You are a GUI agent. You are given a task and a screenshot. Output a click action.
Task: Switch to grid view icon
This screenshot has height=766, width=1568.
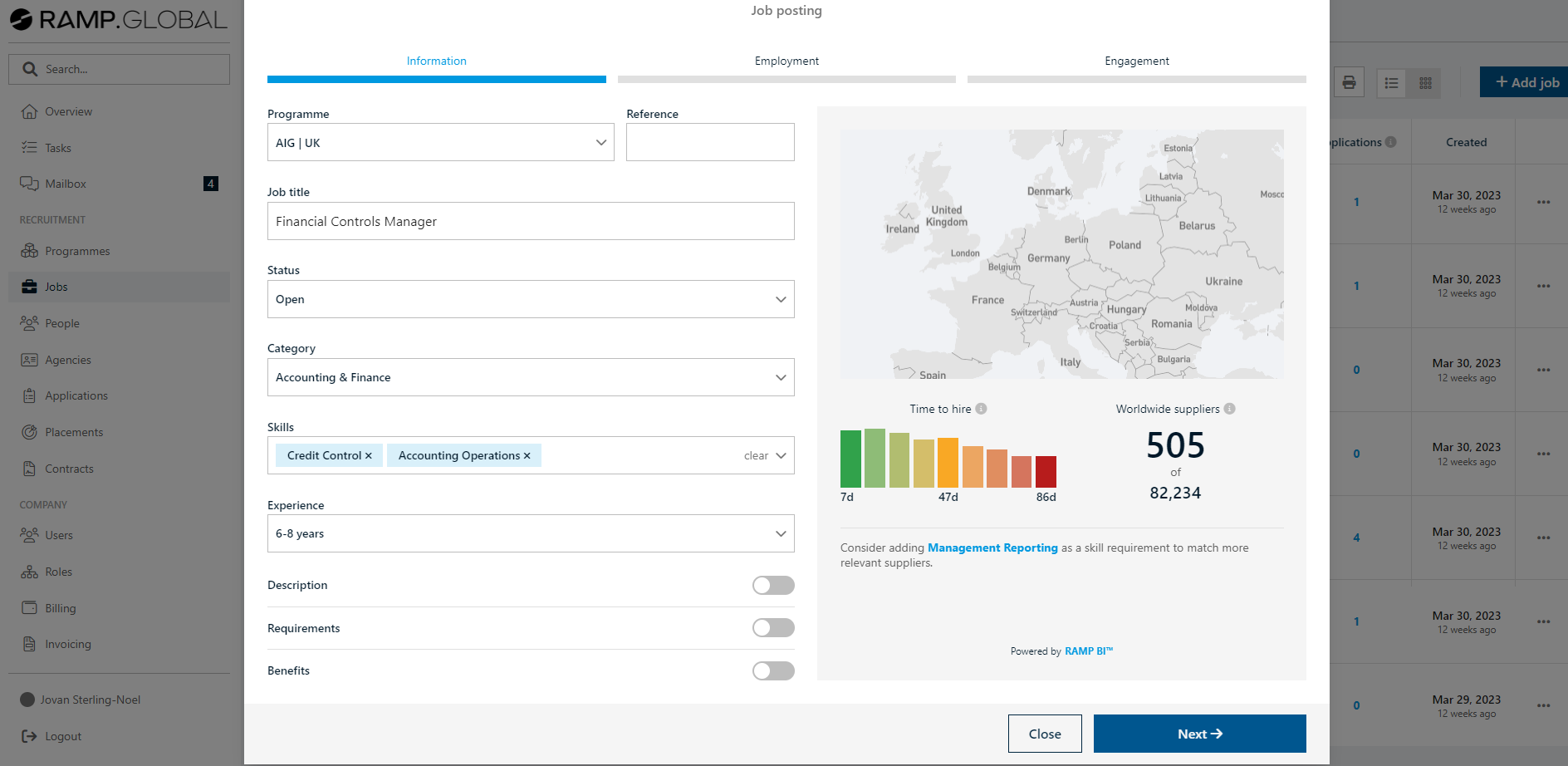pyautogui.click(x=1425, y=83)
